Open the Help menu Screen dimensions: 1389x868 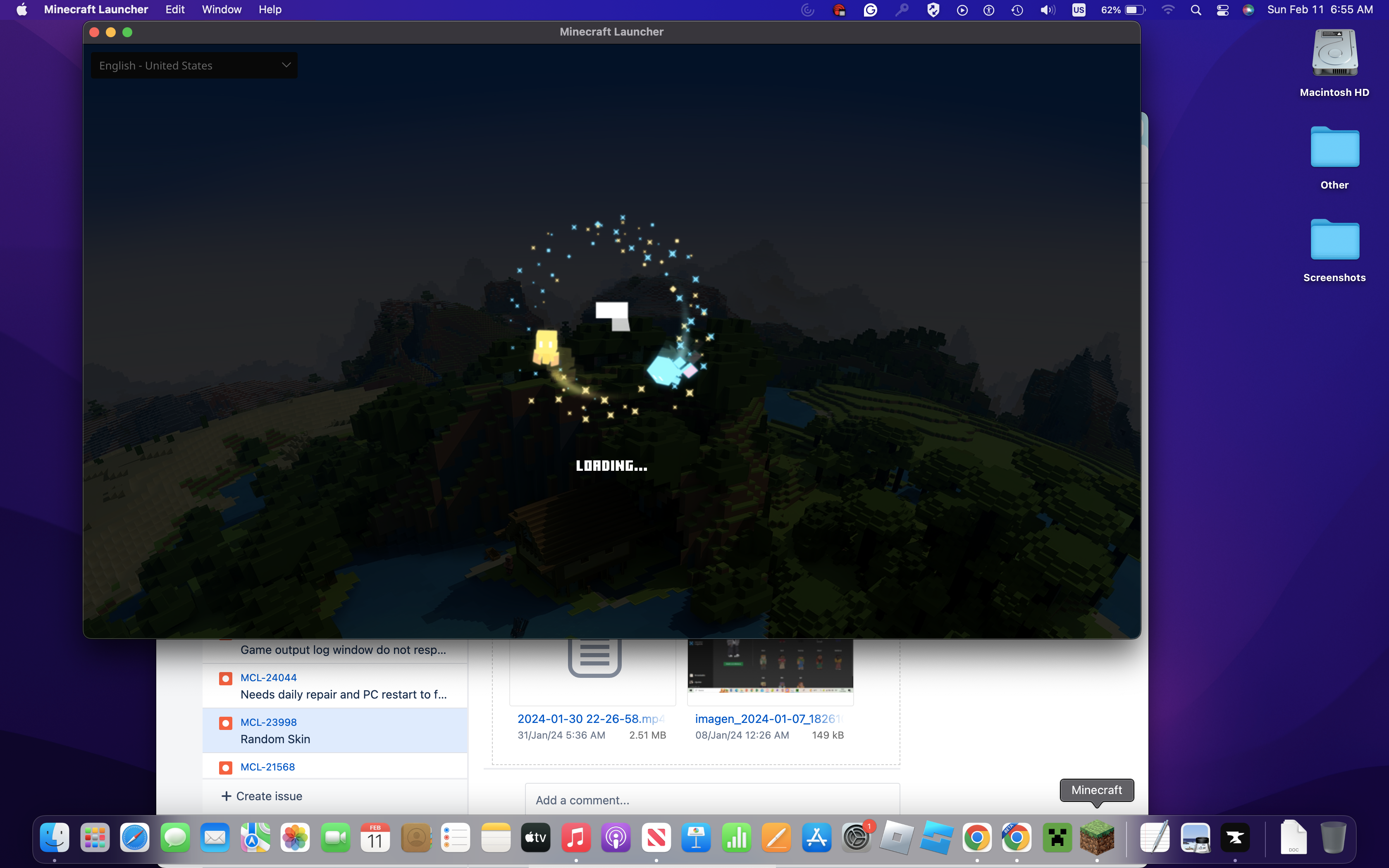[270, 10]
